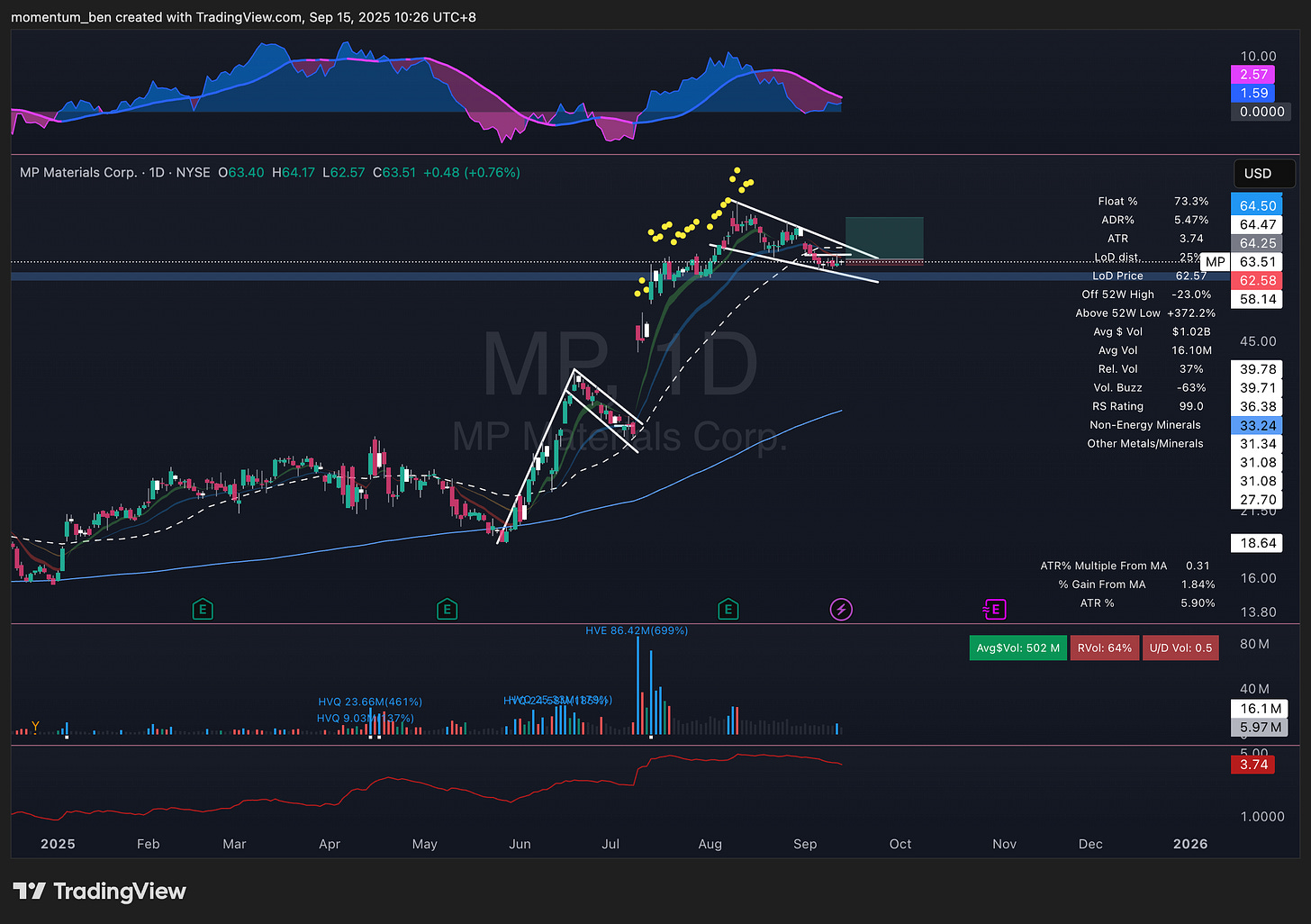Click the Avg $ Vol value $1.02B
Screen dimensions: 1311x924
click(1191, 331)
